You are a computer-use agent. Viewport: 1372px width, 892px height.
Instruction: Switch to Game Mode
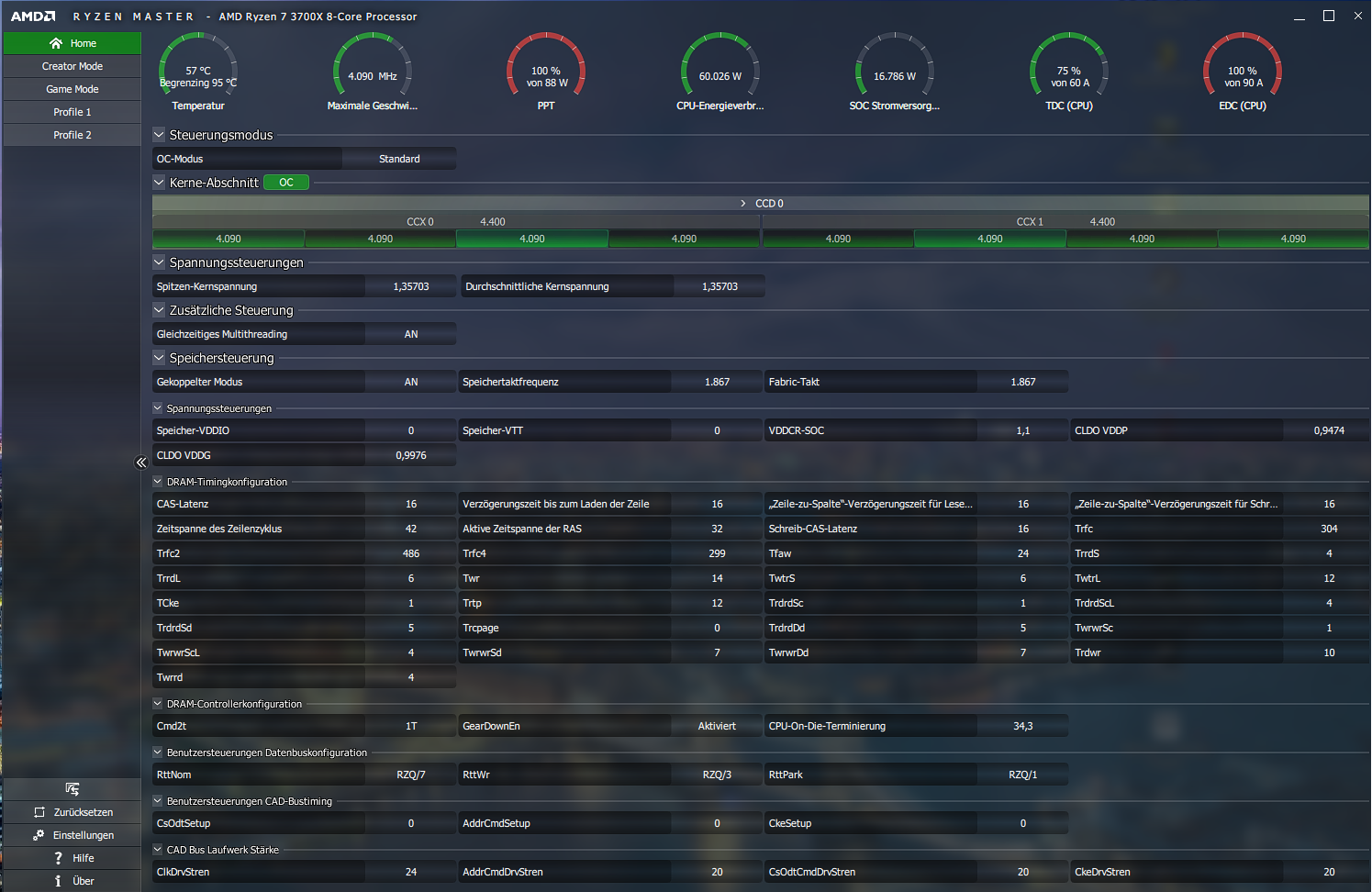[x=72, y=89]
